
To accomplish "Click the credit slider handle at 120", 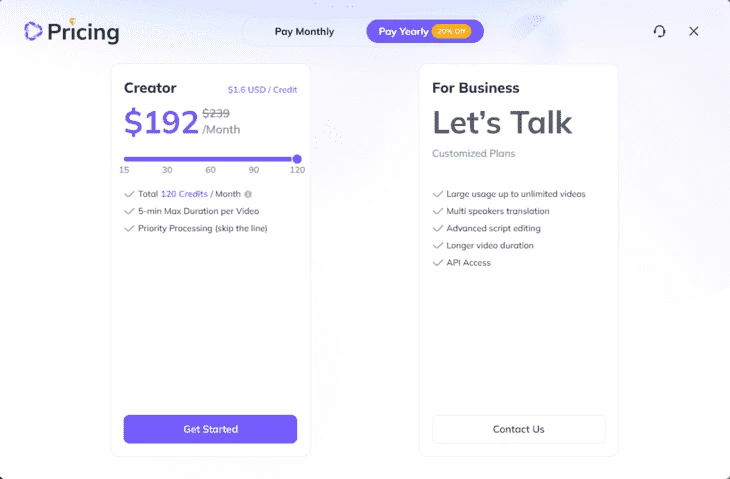I will 297,159.
